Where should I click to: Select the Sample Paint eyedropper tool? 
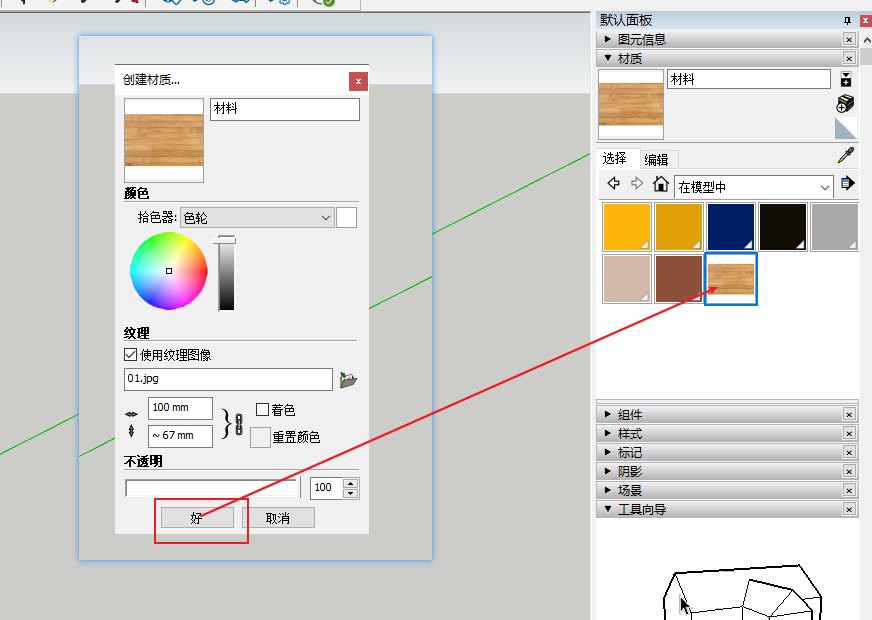tap(845, 157)
